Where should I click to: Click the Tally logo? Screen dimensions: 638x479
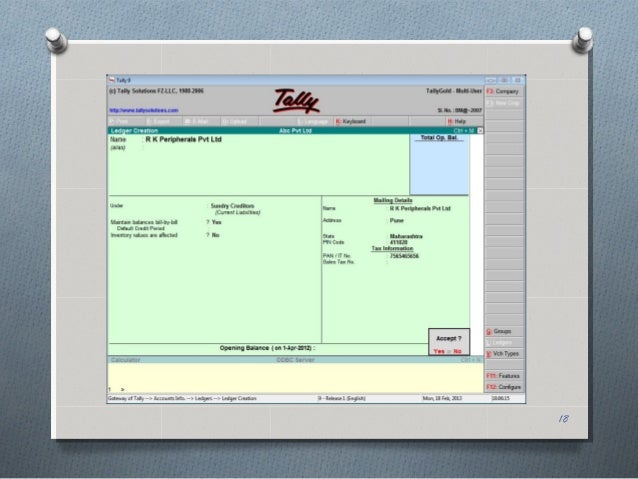[296, 101]
